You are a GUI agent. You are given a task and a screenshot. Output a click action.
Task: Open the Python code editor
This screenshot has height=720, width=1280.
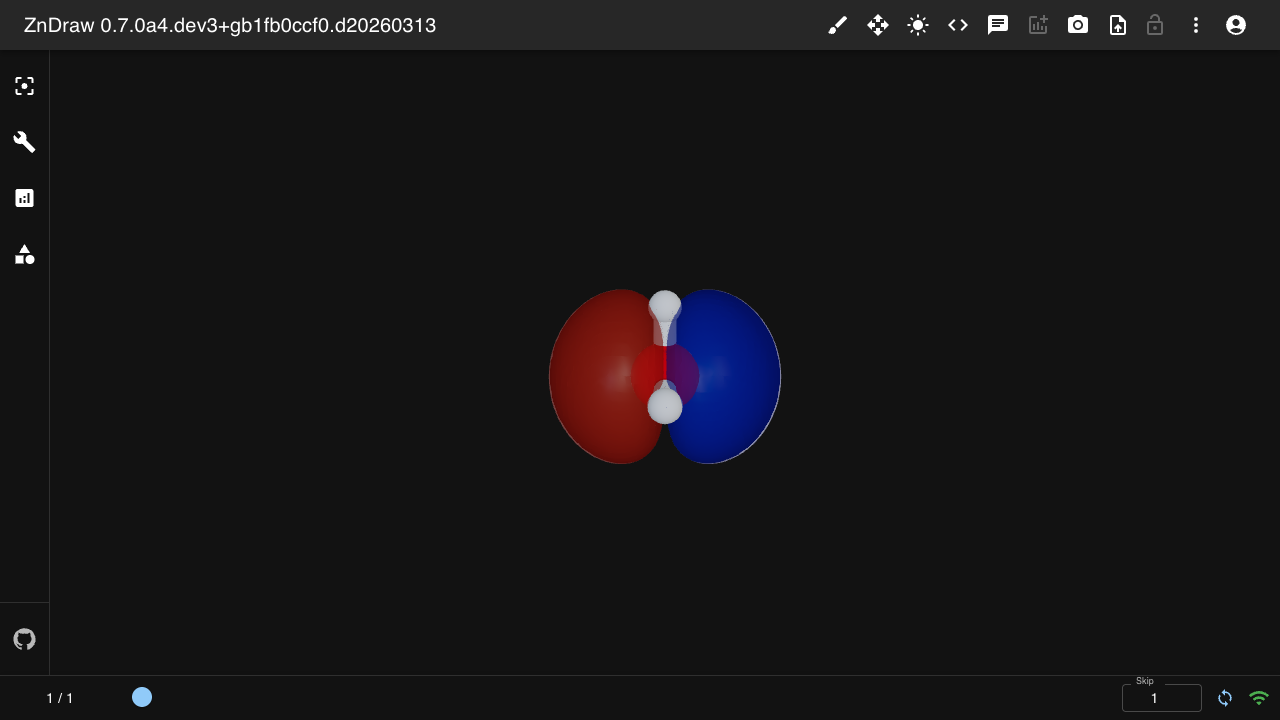pos(958,25)
